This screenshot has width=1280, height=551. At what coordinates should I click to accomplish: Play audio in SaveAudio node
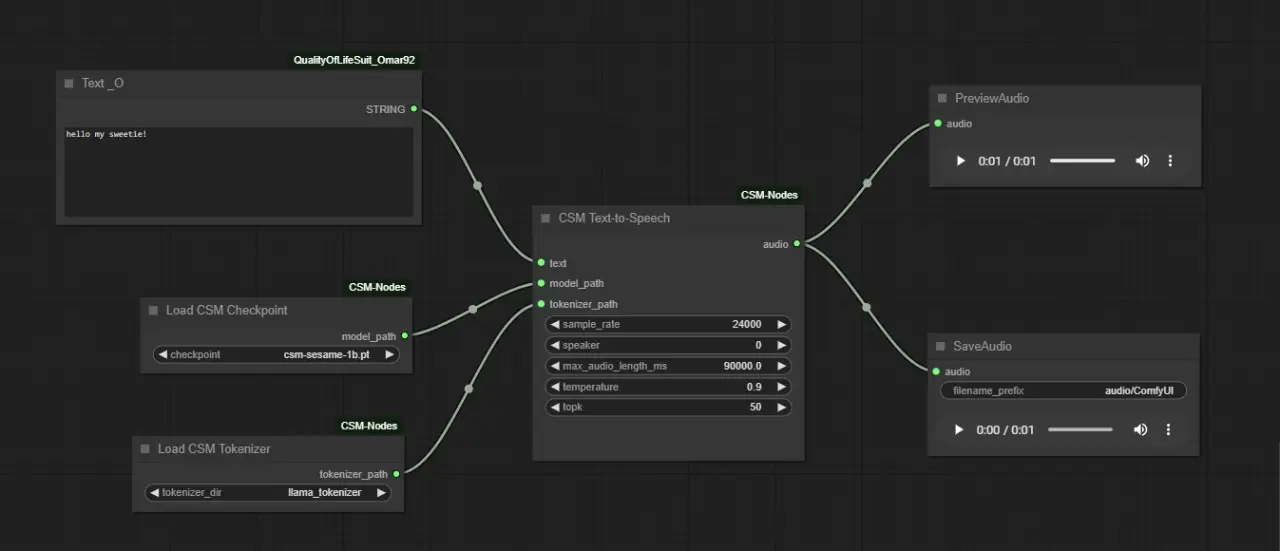click(958, 430)
